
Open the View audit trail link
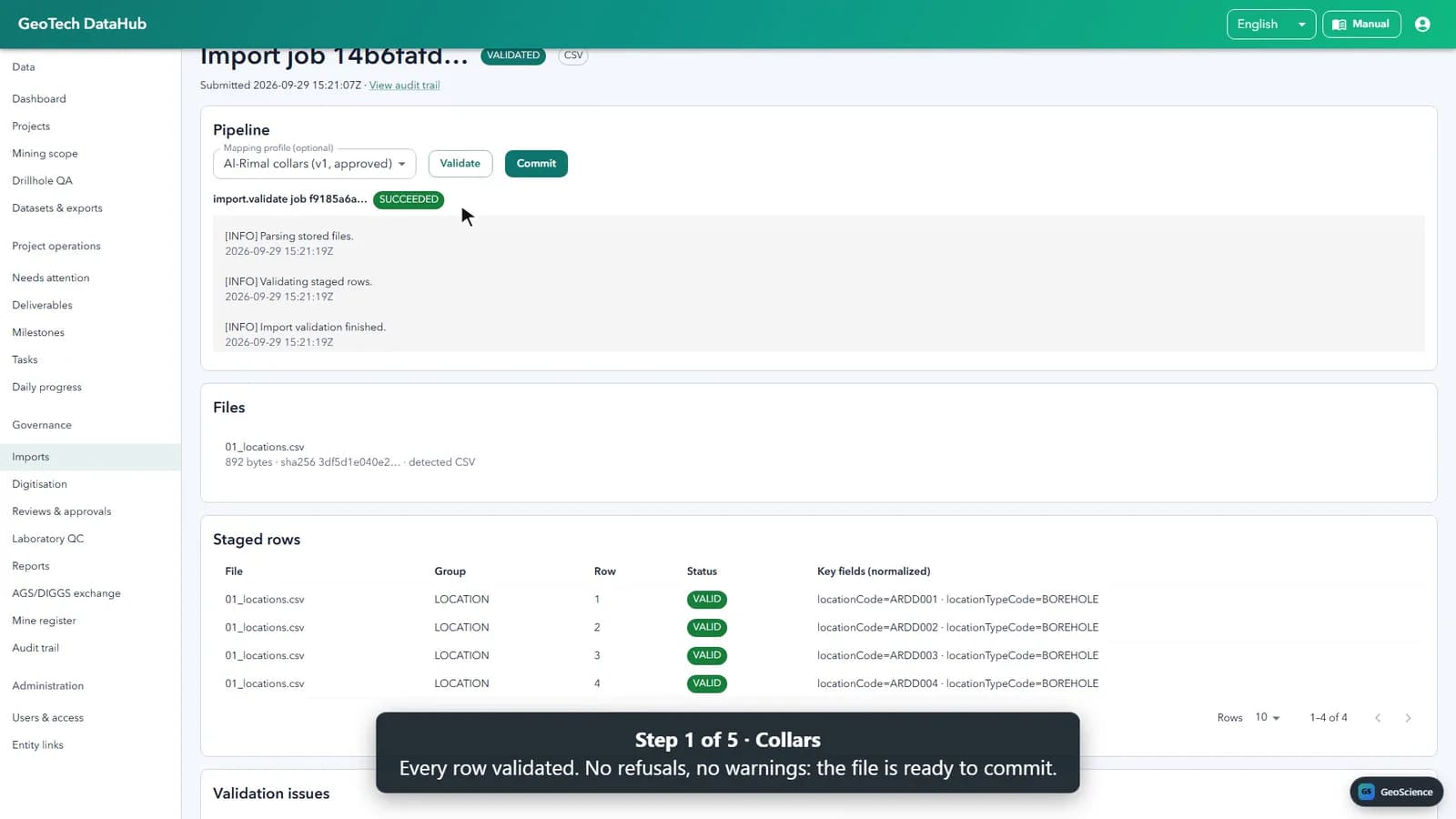[x=404, y=86]
